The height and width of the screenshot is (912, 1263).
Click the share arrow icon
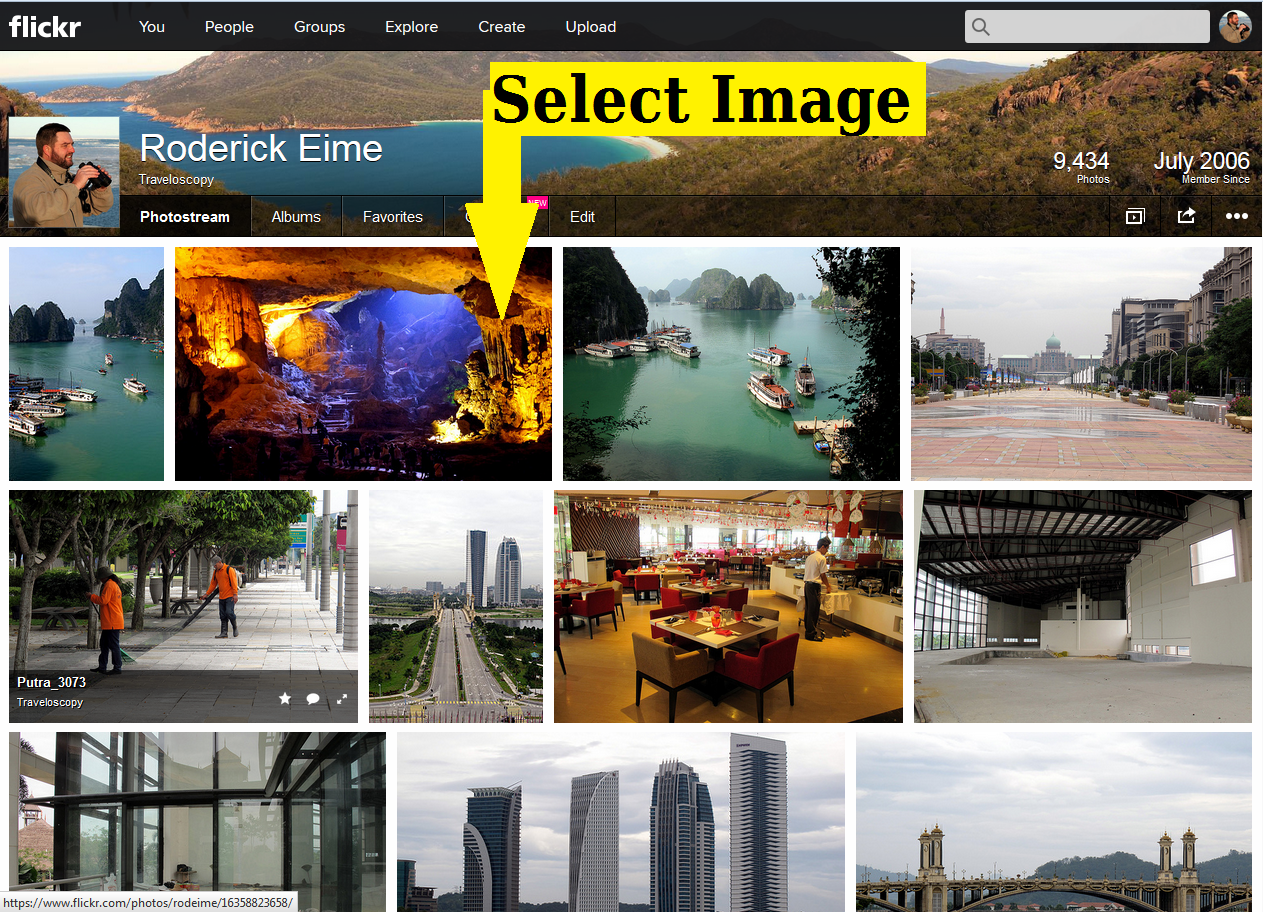point(1186,216)
